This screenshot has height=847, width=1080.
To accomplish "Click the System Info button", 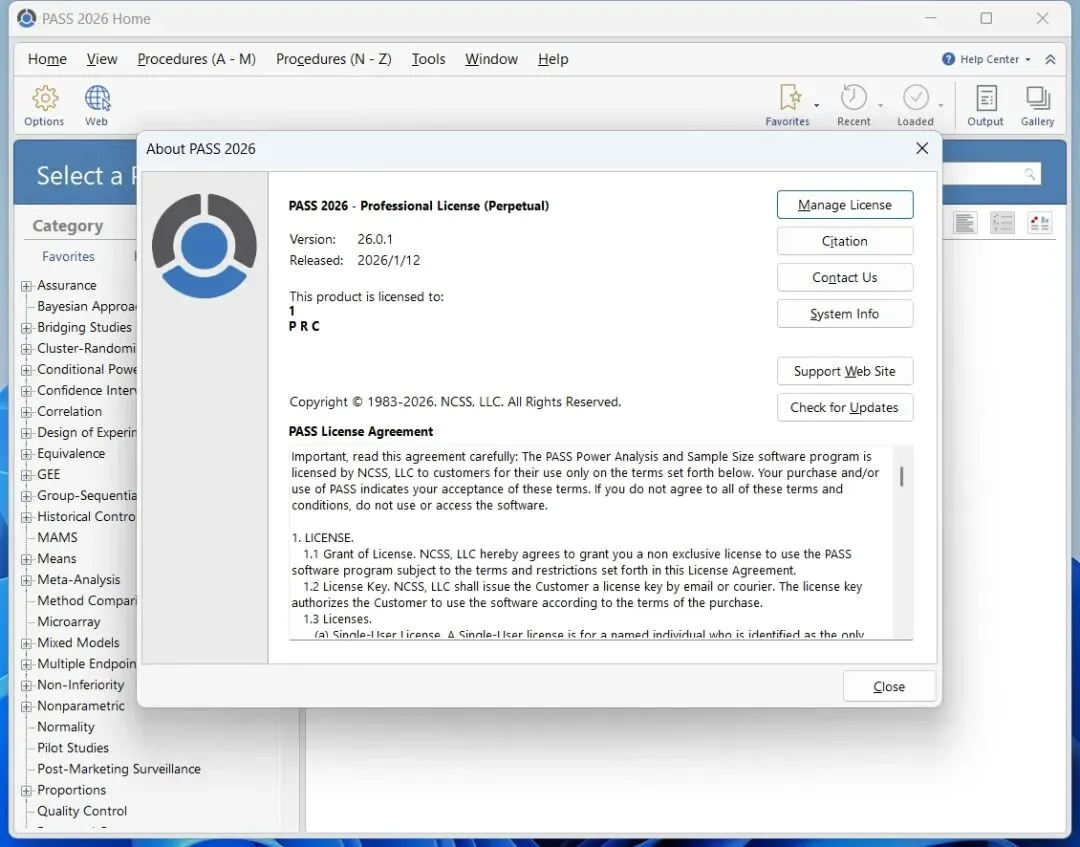I will click(844, 314).
